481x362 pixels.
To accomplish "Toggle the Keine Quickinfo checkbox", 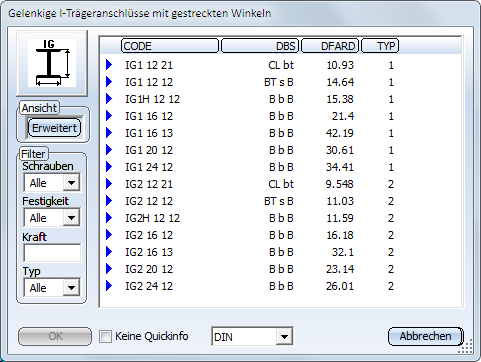I will tap(105, 336).
